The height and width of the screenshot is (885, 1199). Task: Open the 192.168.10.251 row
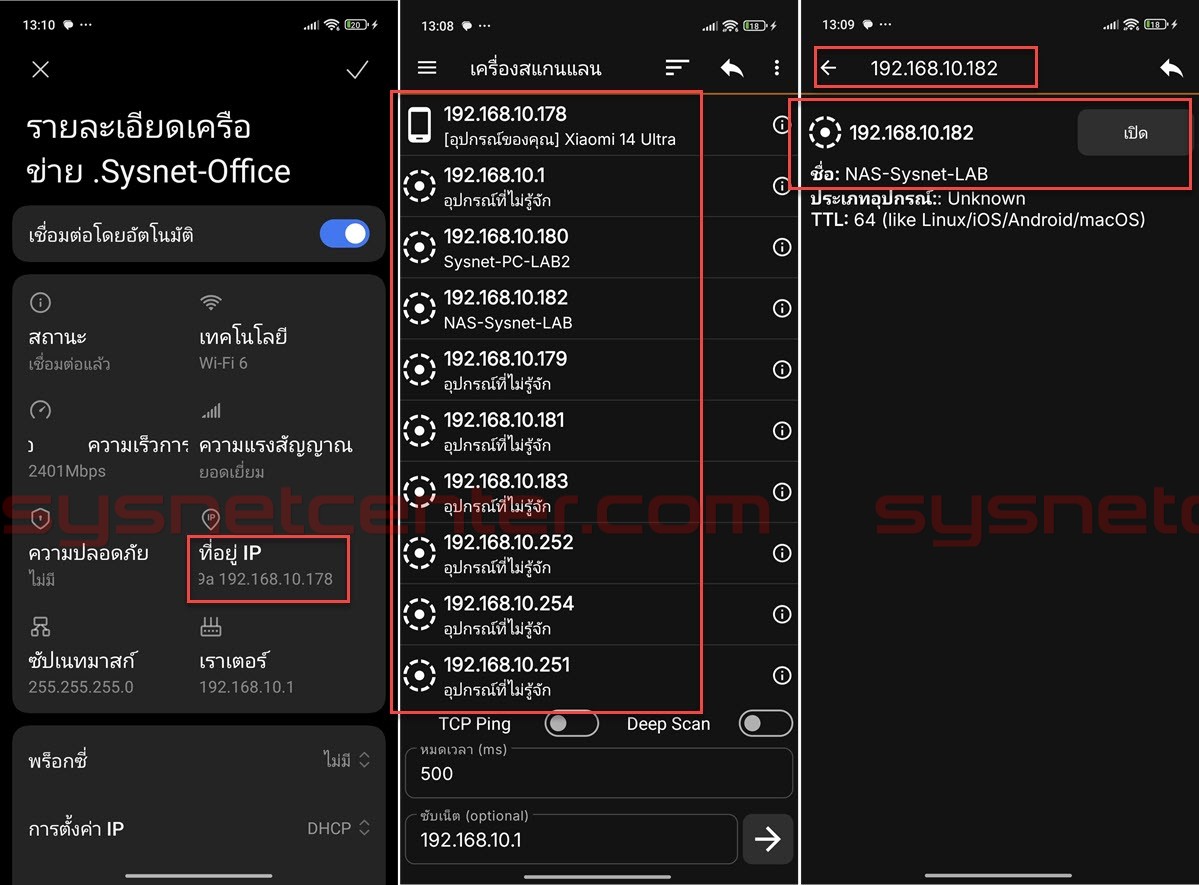[599, 675]
